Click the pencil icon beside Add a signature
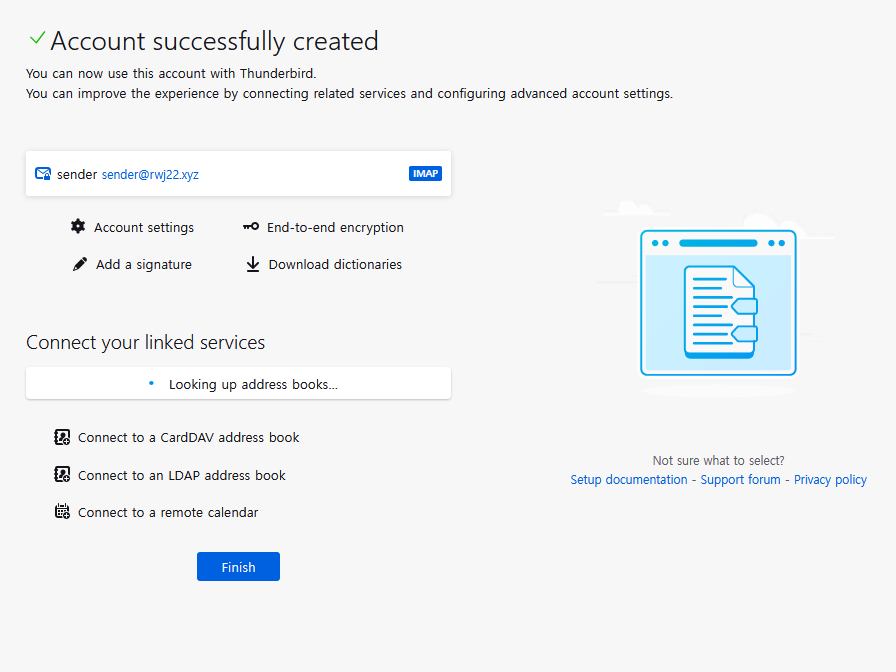The image size is (896, 672). point(80,264)
